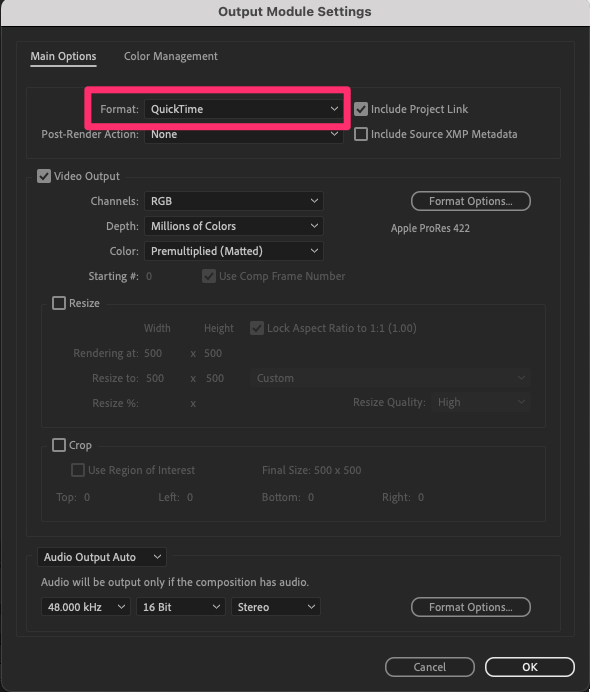Open the Format dropdown showing QuickTime
This screenshot has width=590, height=692.
[x=244, y=109]
